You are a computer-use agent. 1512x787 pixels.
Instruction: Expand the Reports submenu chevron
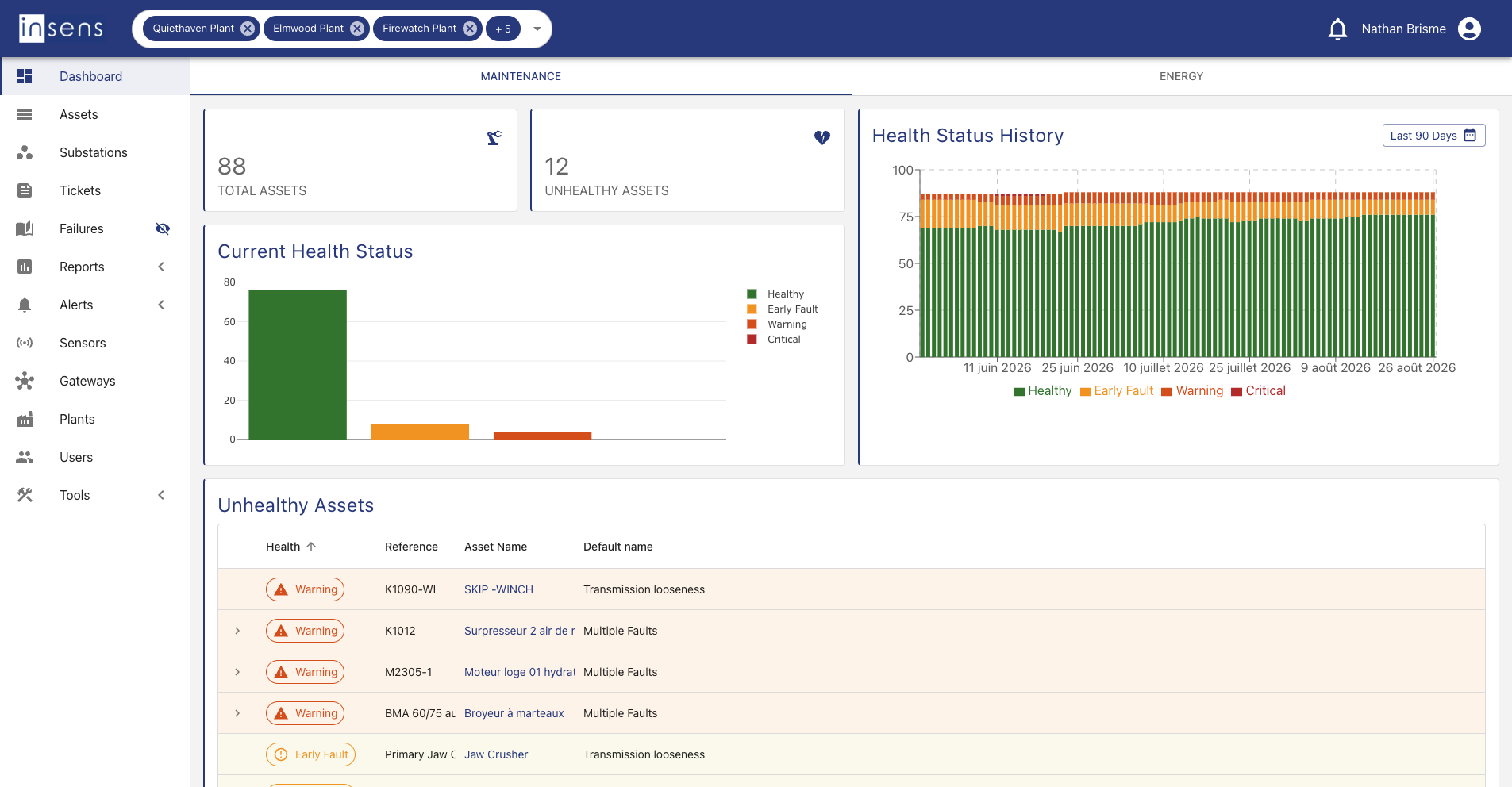click(161, 267)
